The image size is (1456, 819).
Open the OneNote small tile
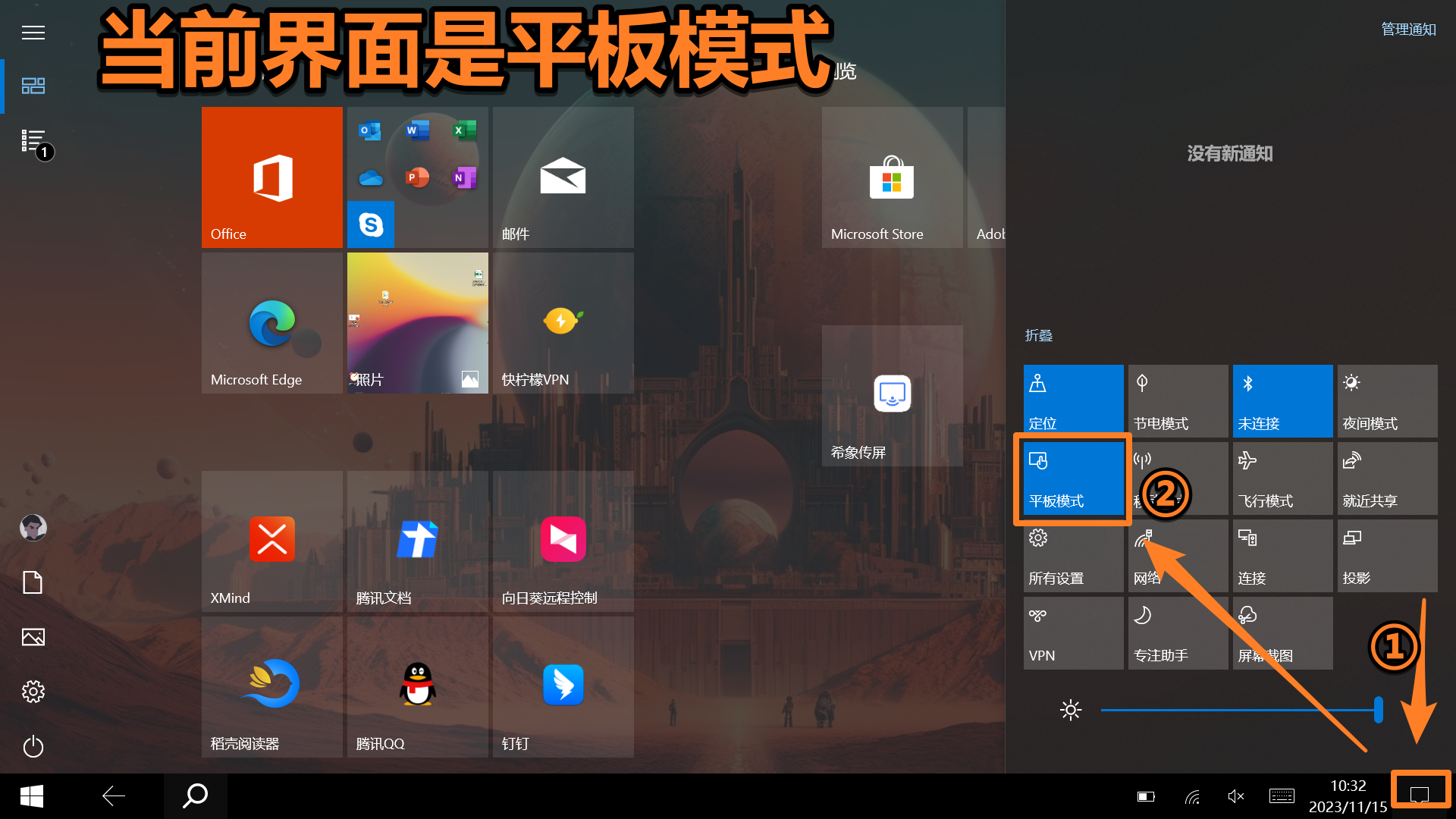(x=464, y=177)
